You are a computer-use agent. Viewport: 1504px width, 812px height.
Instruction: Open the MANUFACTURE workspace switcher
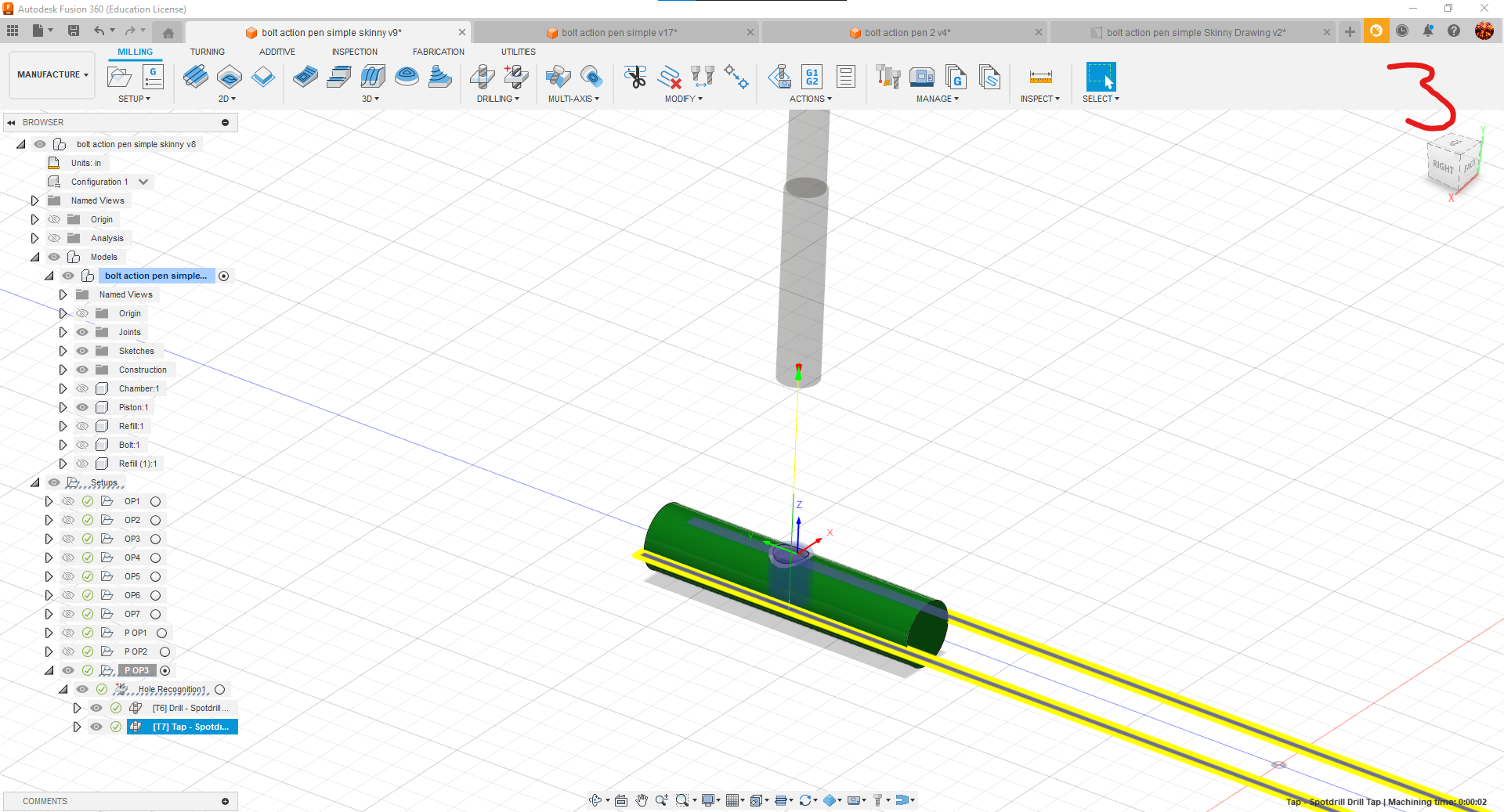(x=51, y=74)
